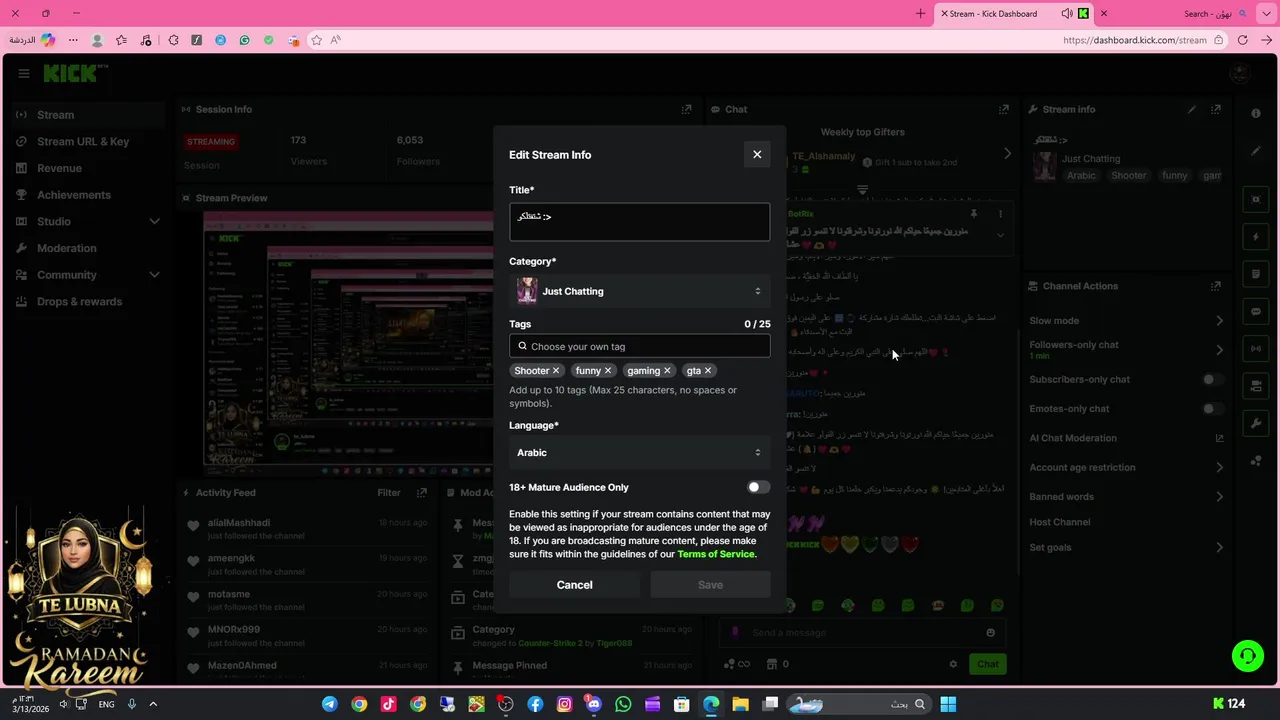Open the green support headset button

(x=1247, y=656)
